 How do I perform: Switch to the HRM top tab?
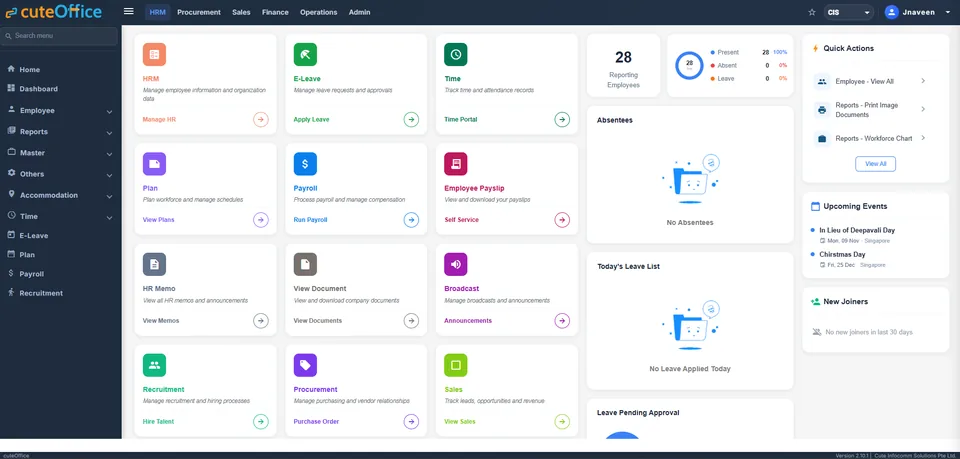pyautogui.click(x=157, y=12)
